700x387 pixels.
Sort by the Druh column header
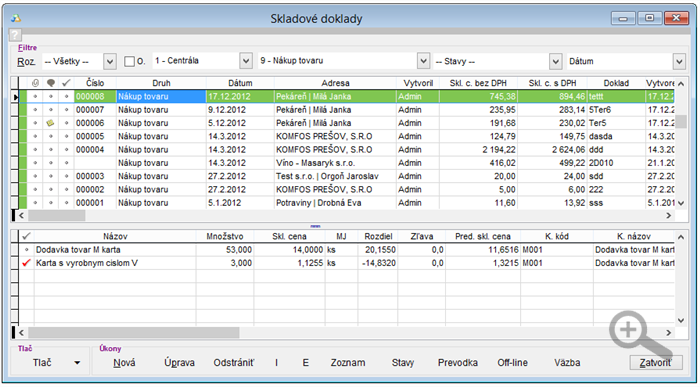point(161,83)
